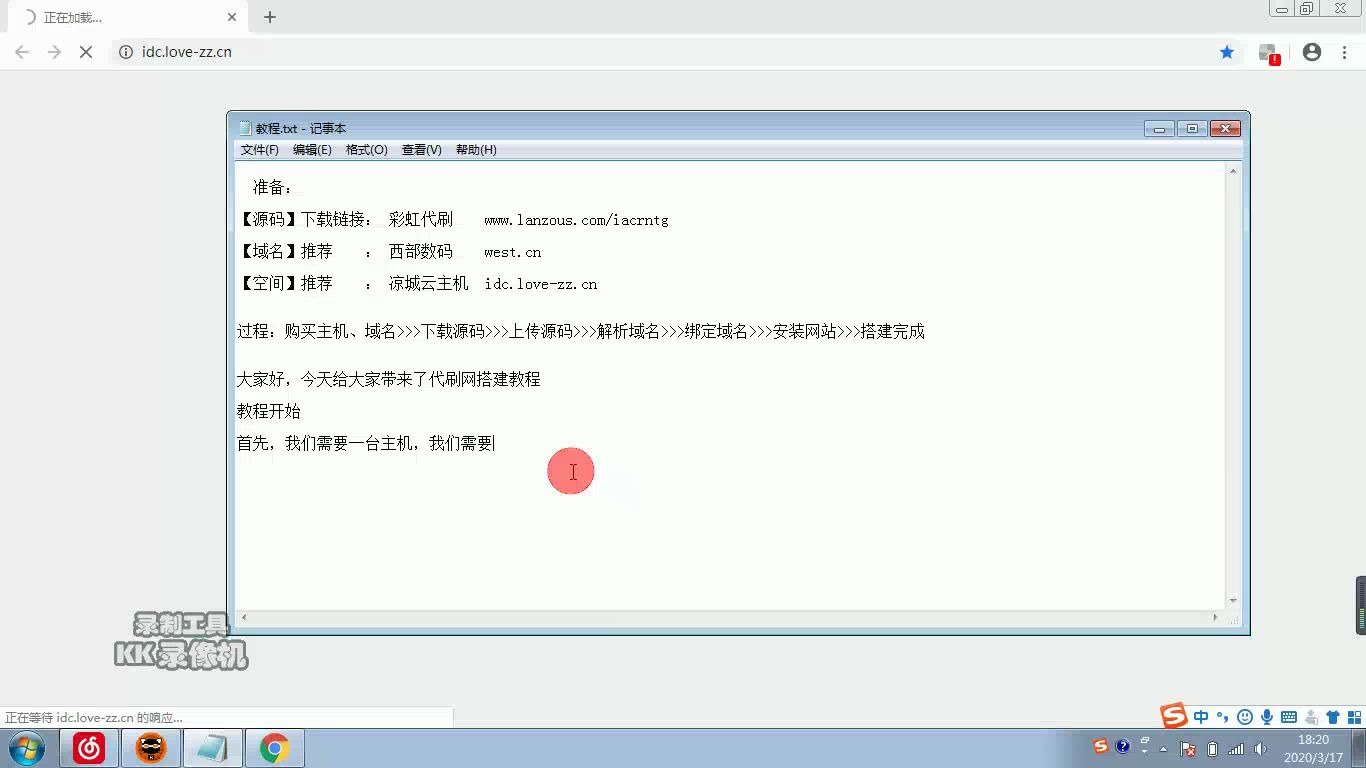Open the 帮助(H) menu in Notepad
The height and width of the screenshot is (768, 1366).
pyautogui.click(x=476, y=150)
